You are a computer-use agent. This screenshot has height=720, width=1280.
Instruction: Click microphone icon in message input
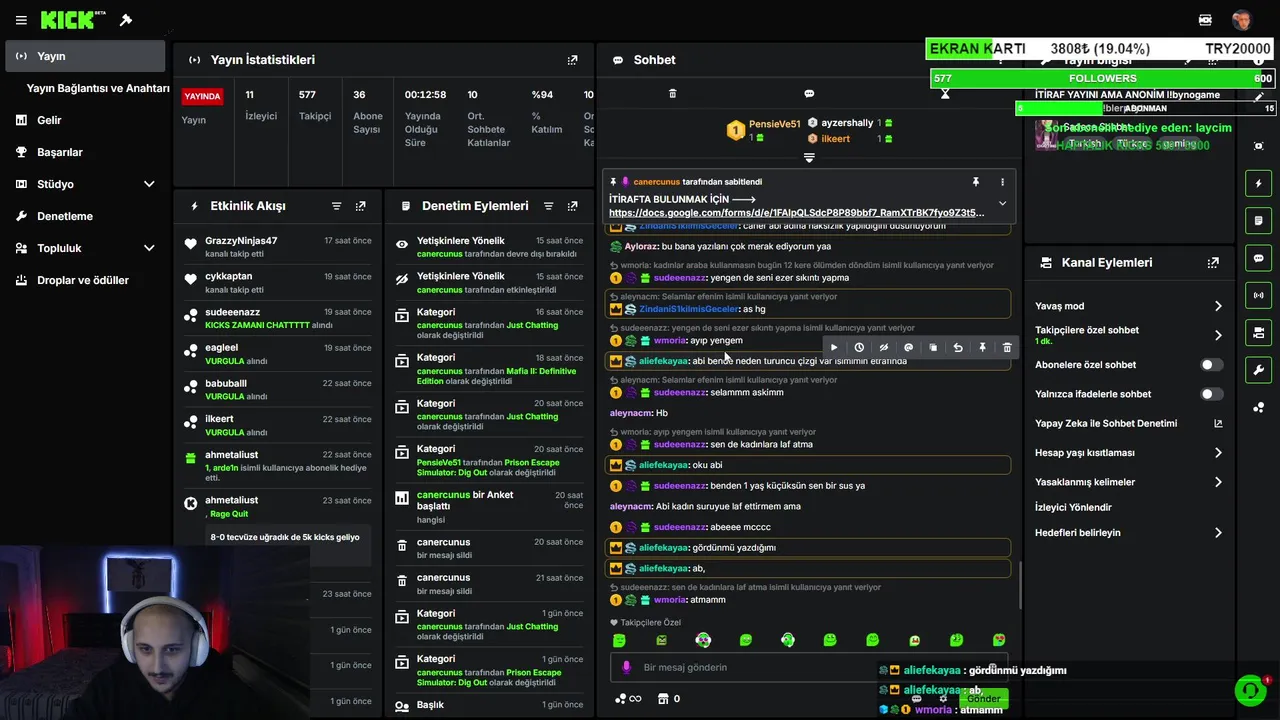coord(626,667)
